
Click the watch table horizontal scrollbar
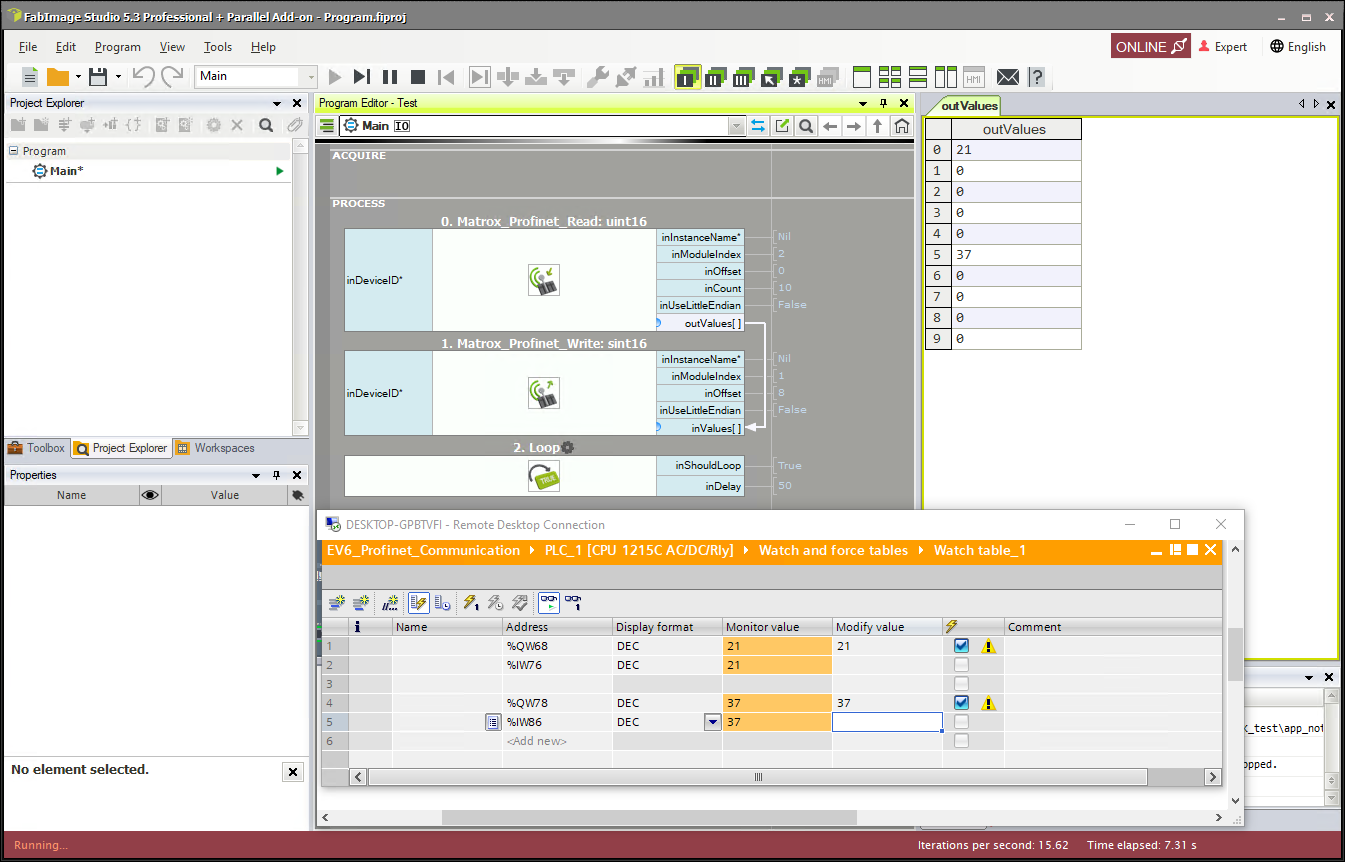click(x=757, y=777)
